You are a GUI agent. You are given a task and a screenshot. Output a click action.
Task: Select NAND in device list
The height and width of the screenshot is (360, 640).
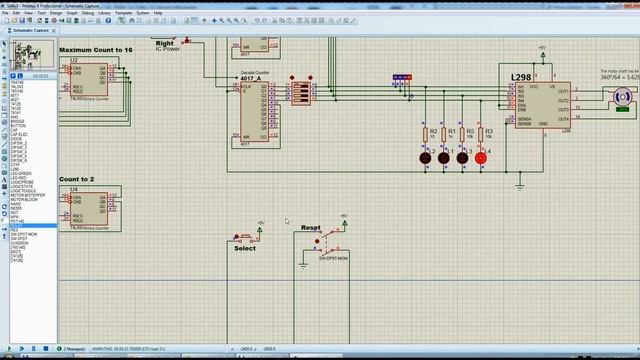click(16, 204)
